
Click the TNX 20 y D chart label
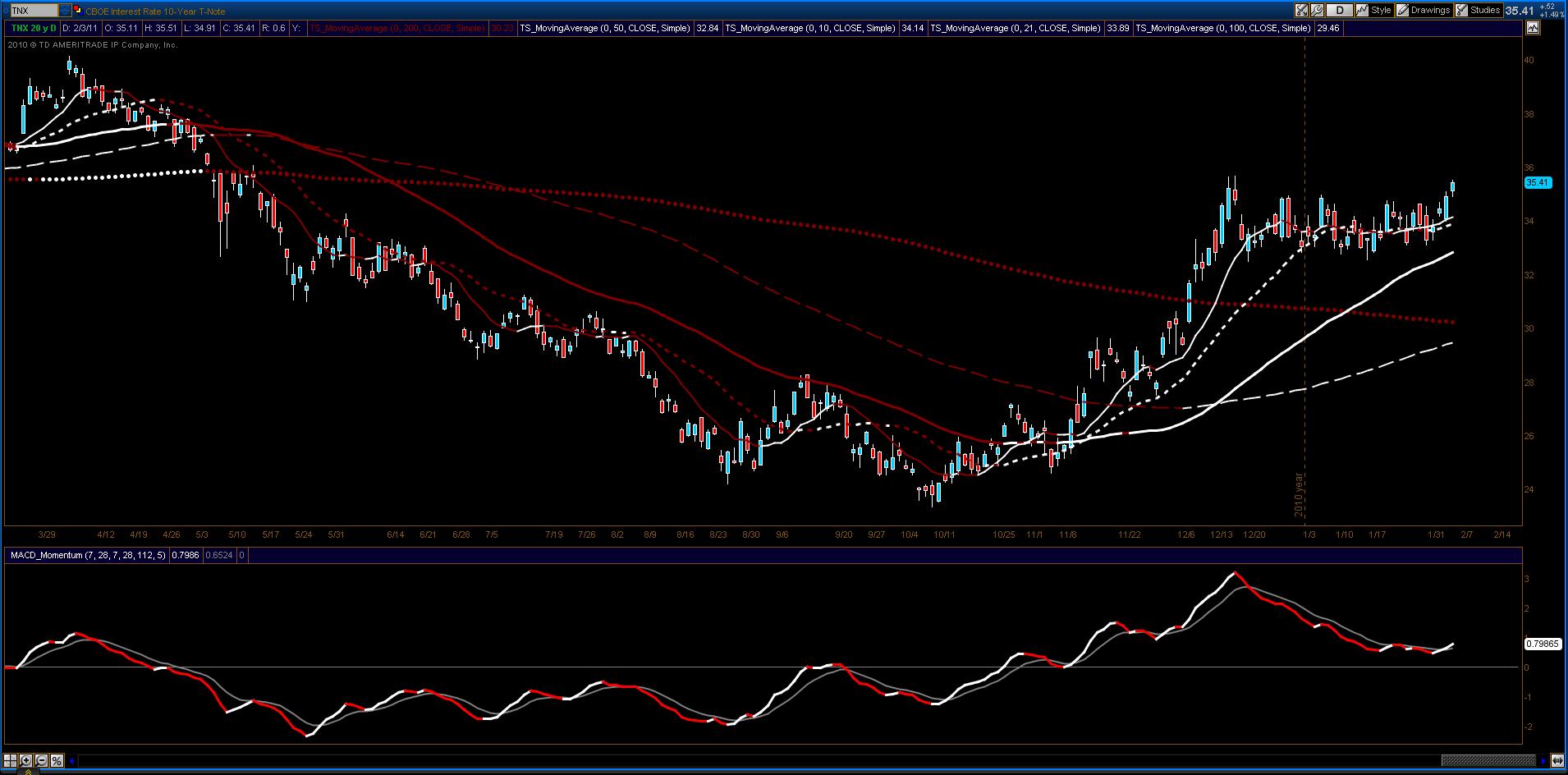click(33, 28)
